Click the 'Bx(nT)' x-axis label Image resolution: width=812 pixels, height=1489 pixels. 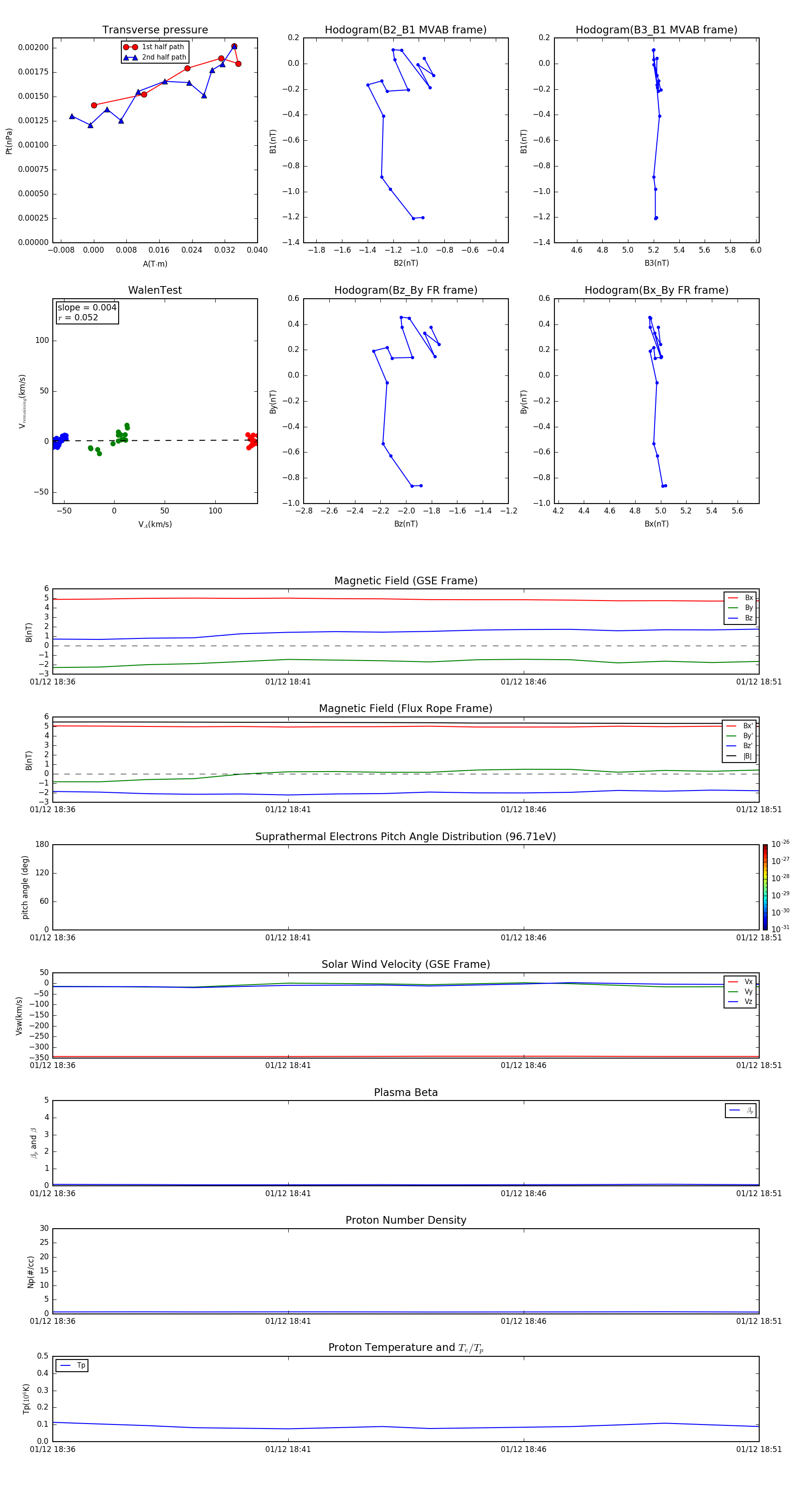click(x=656, y=524)
